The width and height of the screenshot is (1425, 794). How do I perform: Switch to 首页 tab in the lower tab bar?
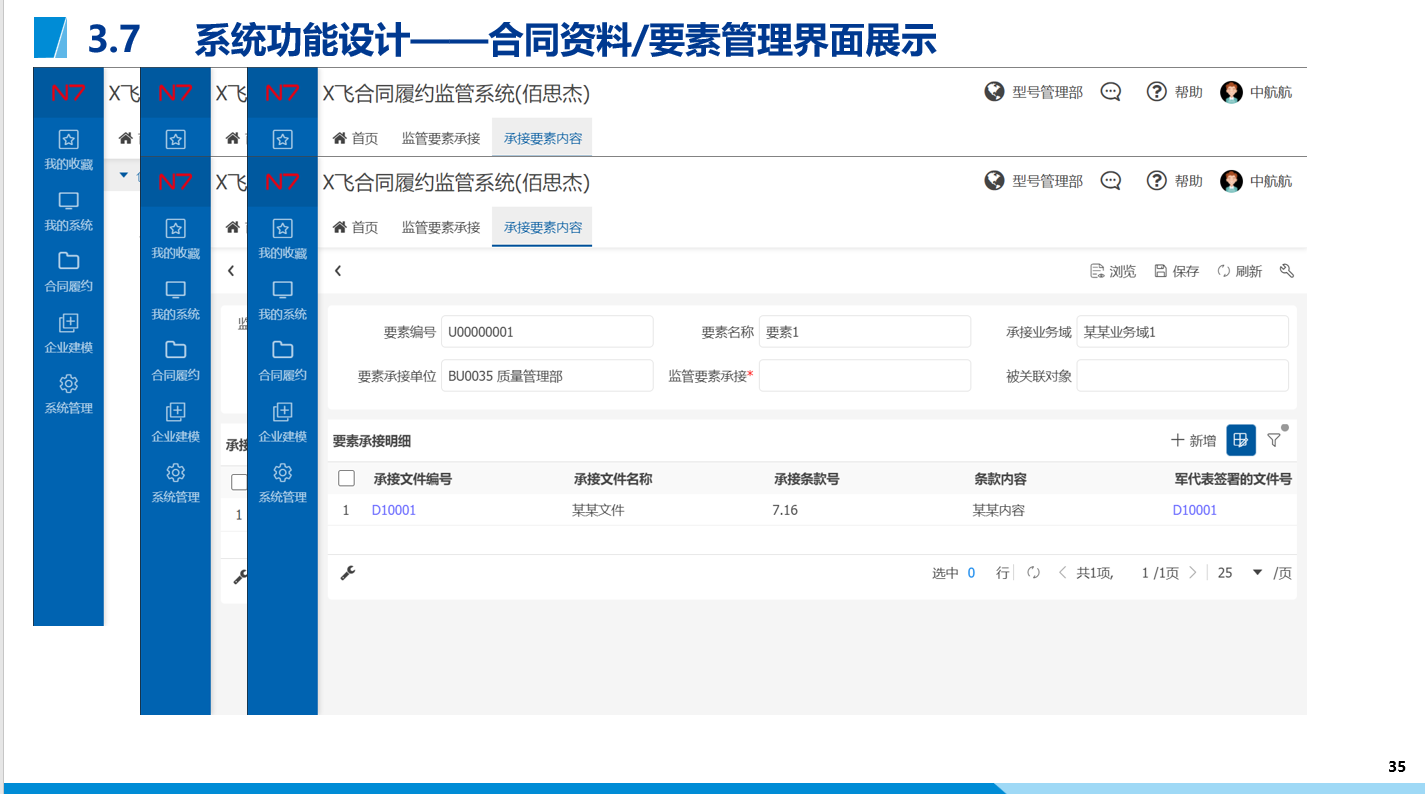coord(355,227)
